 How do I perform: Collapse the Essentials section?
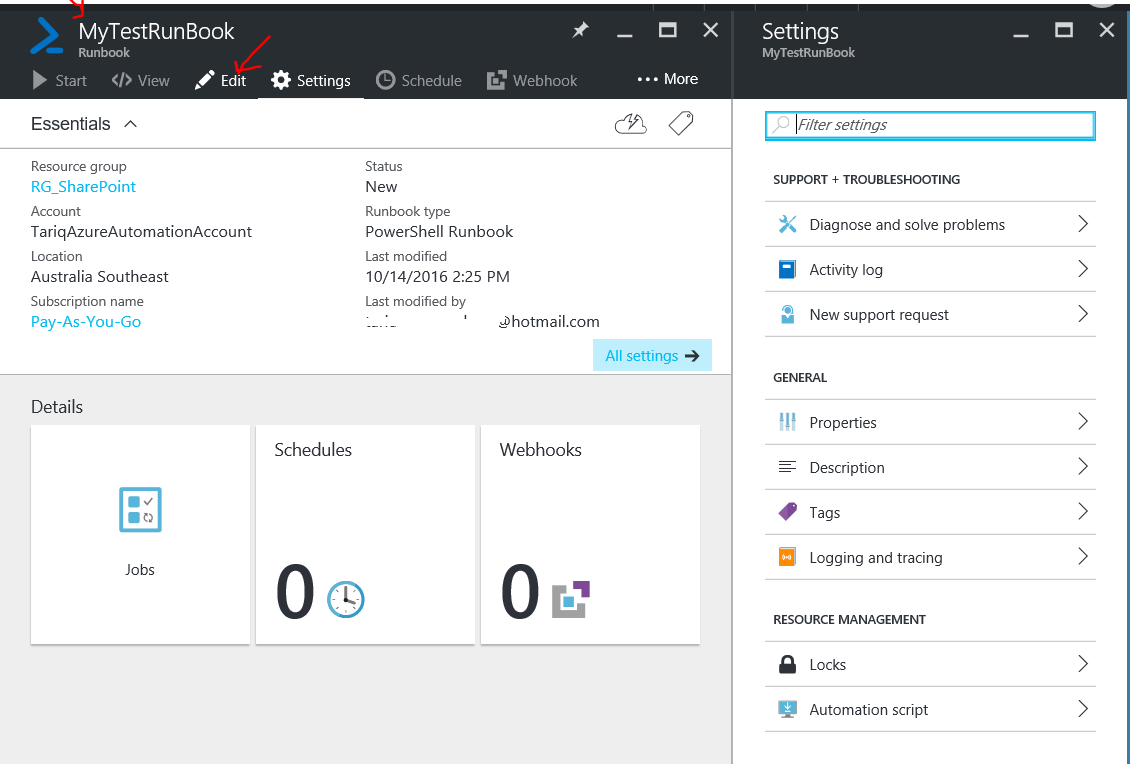[130, 124]
